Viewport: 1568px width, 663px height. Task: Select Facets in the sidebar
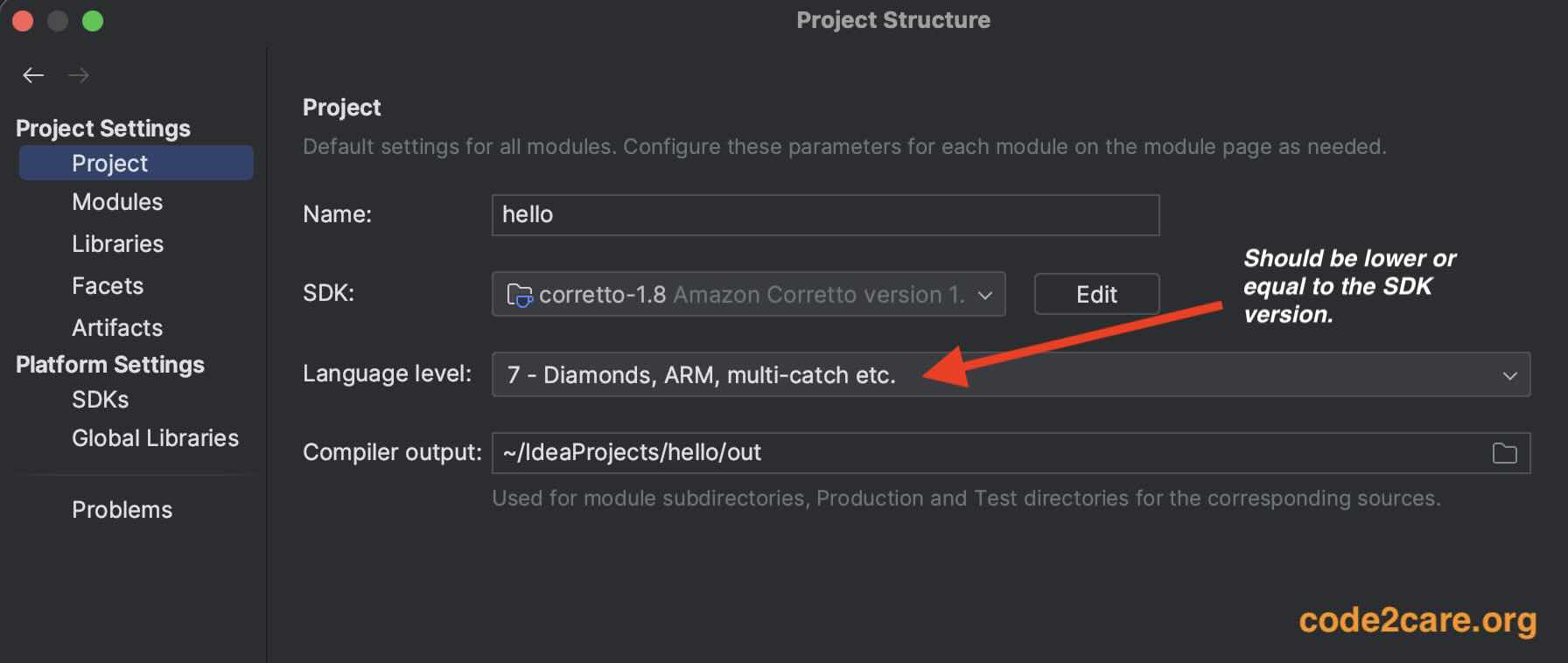pos(107,286)
